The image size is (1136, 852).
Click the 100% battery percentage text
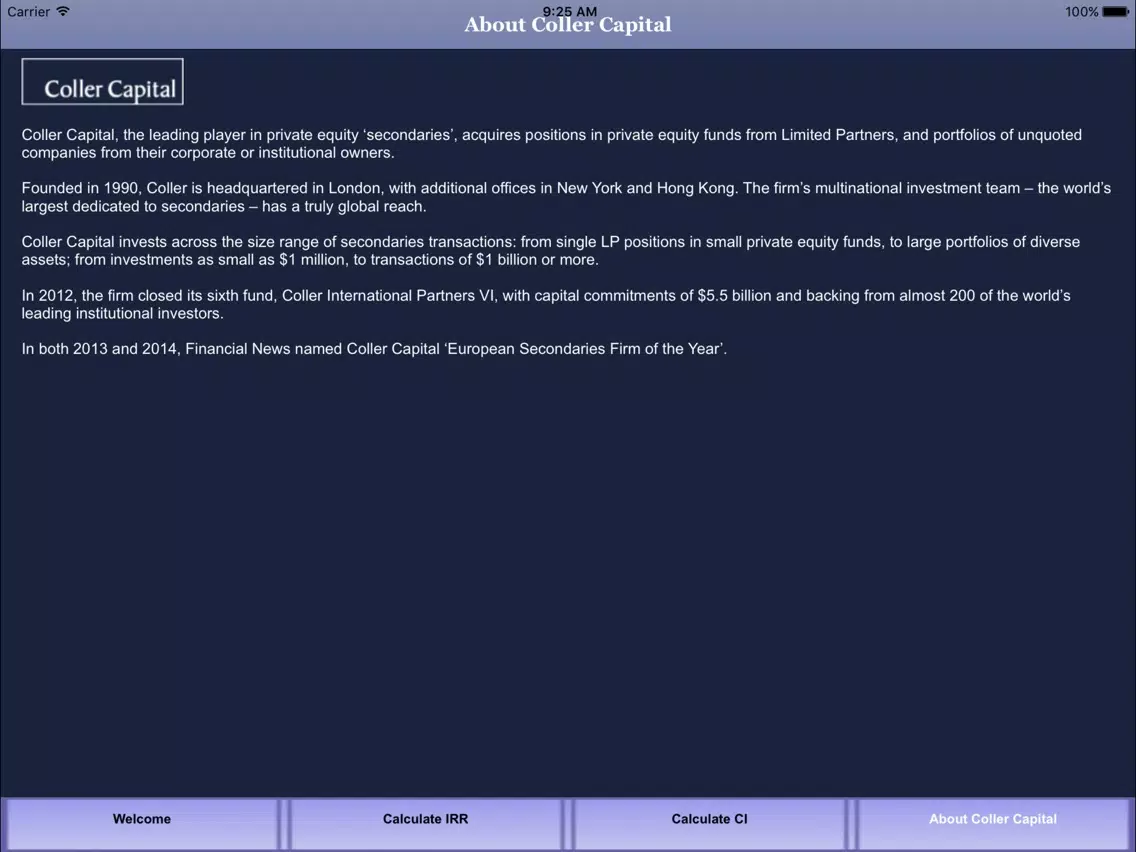(x=1082, y=12)
